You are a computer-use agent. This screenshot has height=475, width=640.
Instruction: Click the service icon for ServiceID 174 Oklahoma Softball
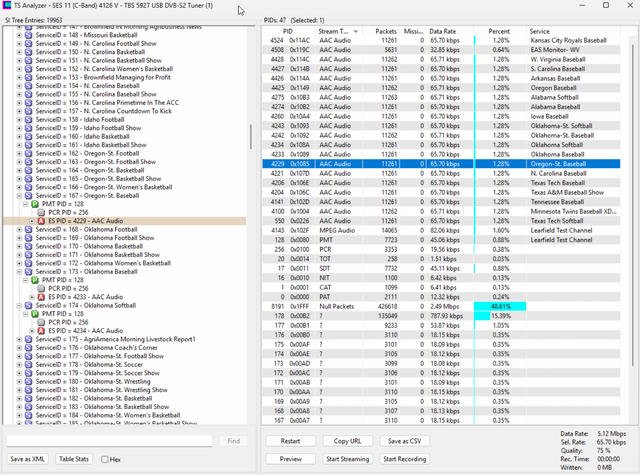(x=29, y=305)
